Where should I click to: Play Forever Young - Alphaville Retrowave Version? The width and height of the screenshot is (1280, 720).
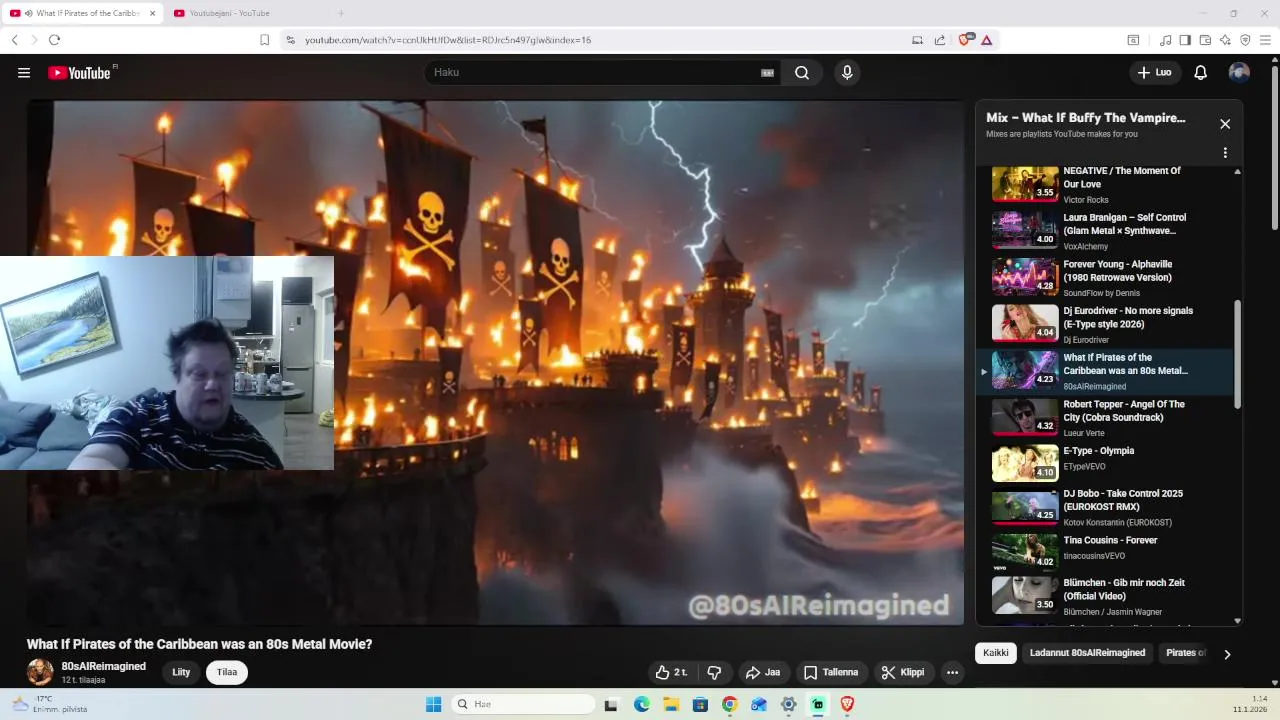tap(1105, 278)
